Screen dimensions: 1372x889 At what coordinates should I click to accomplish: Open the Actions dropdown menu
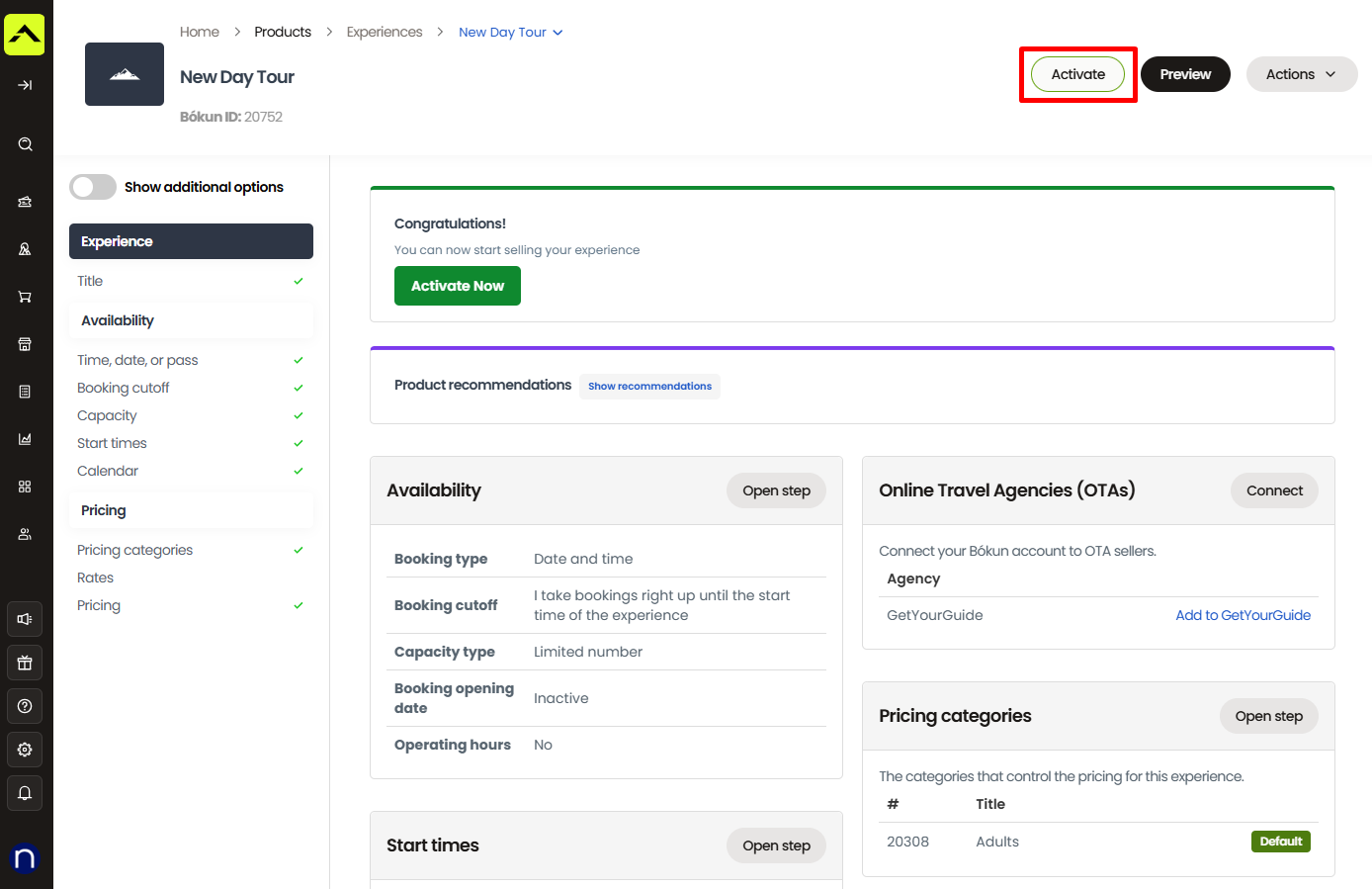(x=1301, y=74)
